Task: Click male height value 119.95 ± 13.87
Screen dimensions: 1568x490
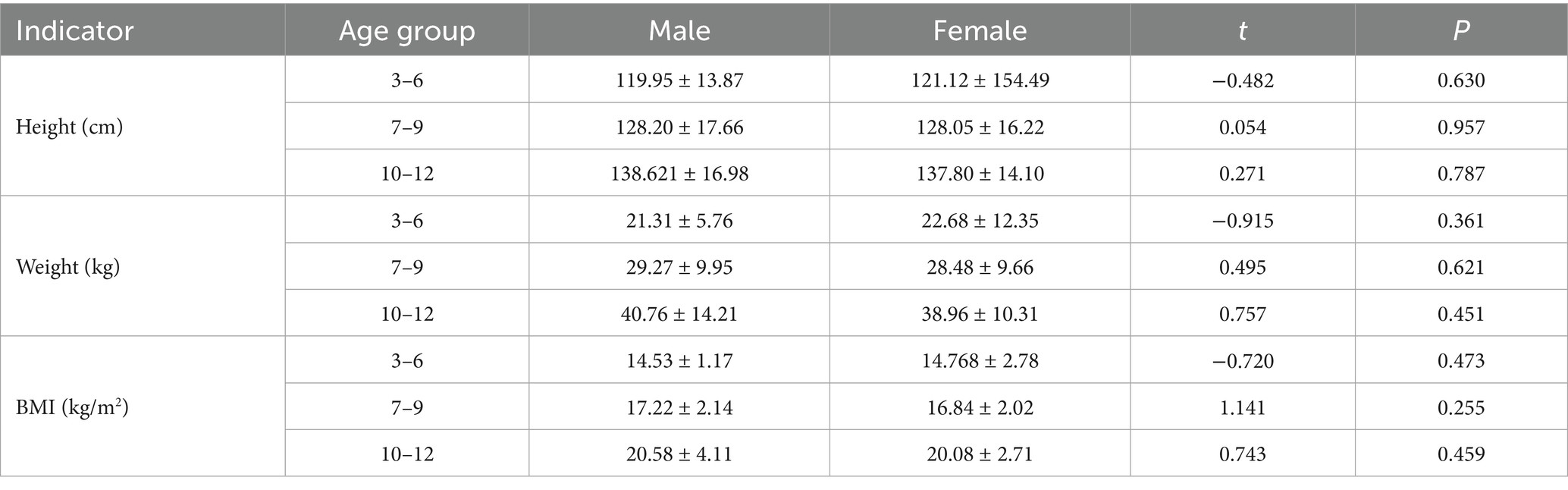Action: coord(679,80)
